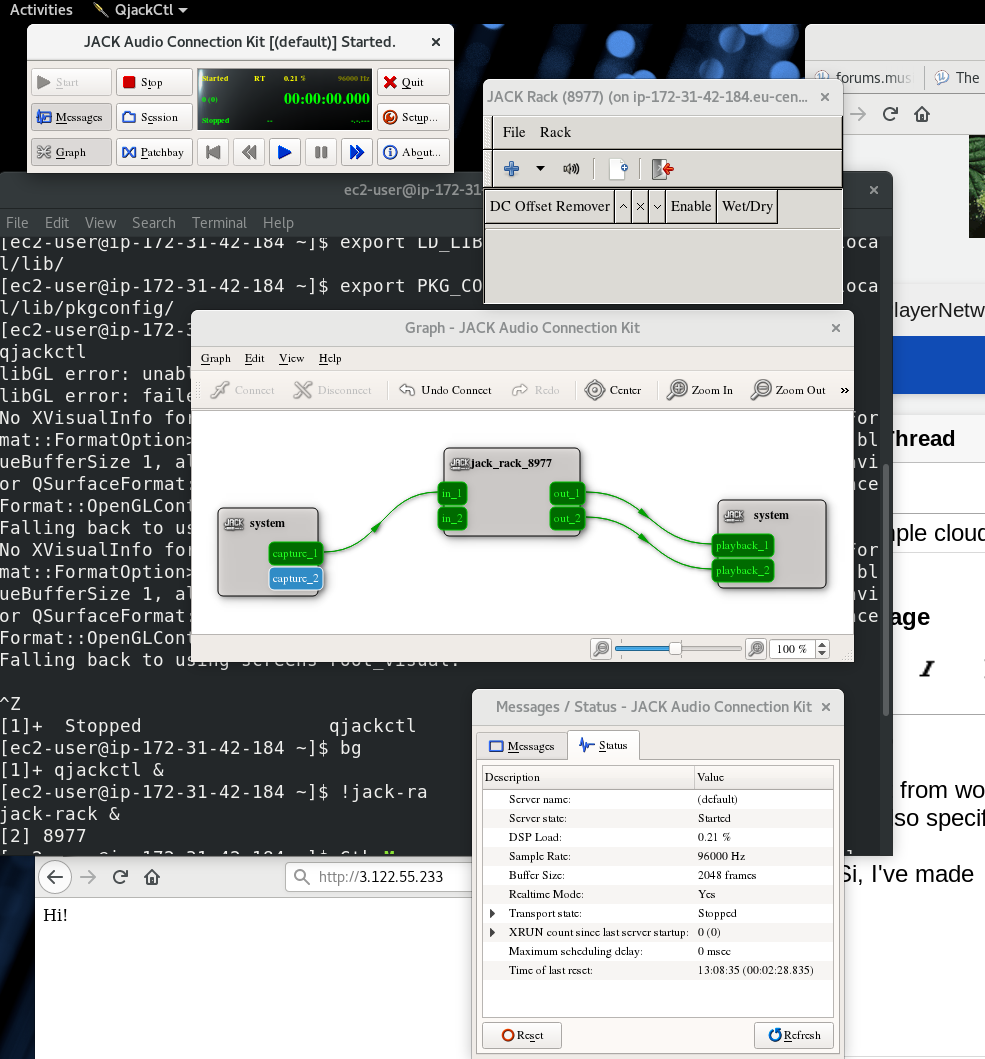Open the Rack menu in JACK Rack

(555, 132)
